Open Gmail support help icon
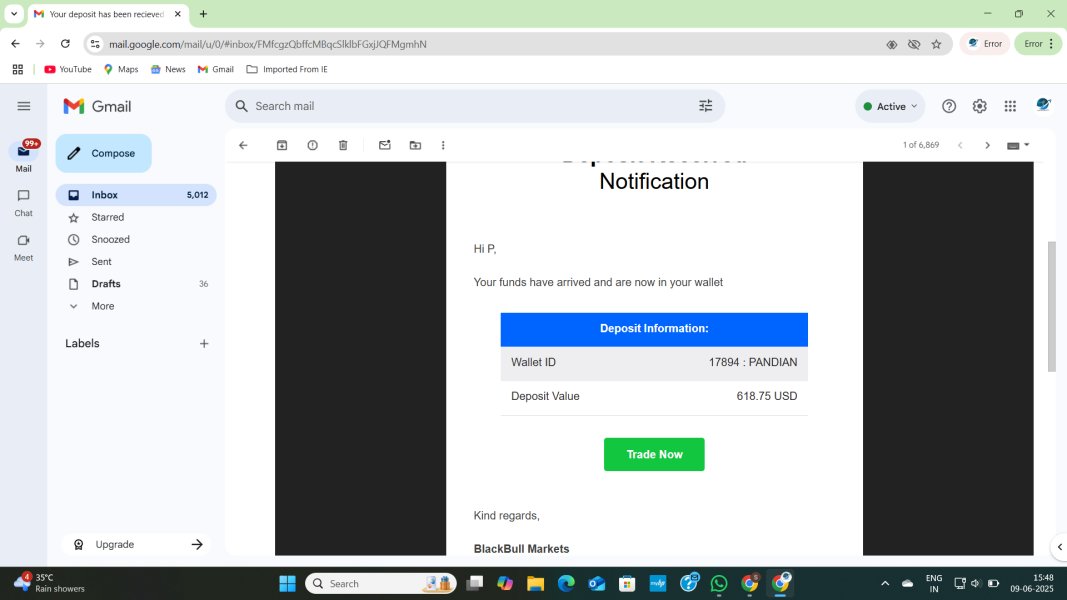The height and width of the screenshot is (600, 1067). pyautogui.click(x=949, y=106)
